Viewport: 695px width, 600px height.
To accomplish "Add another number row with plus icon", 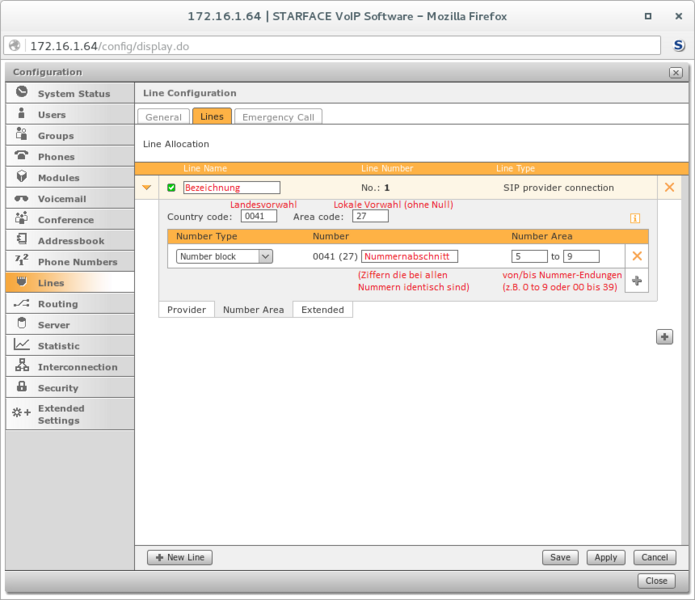I will pyautogui.click(x=637, y=281).
